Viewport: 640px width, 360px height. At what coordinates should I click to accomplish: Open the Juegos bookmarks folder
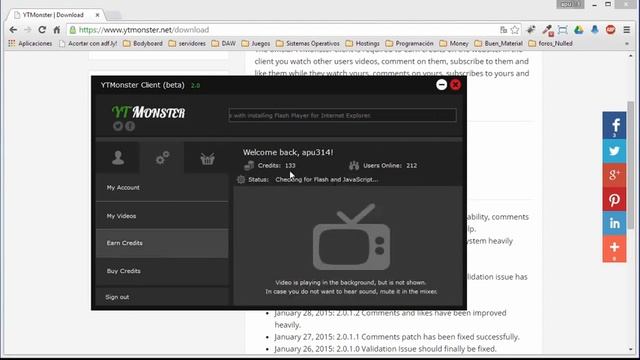pos(256,43)
